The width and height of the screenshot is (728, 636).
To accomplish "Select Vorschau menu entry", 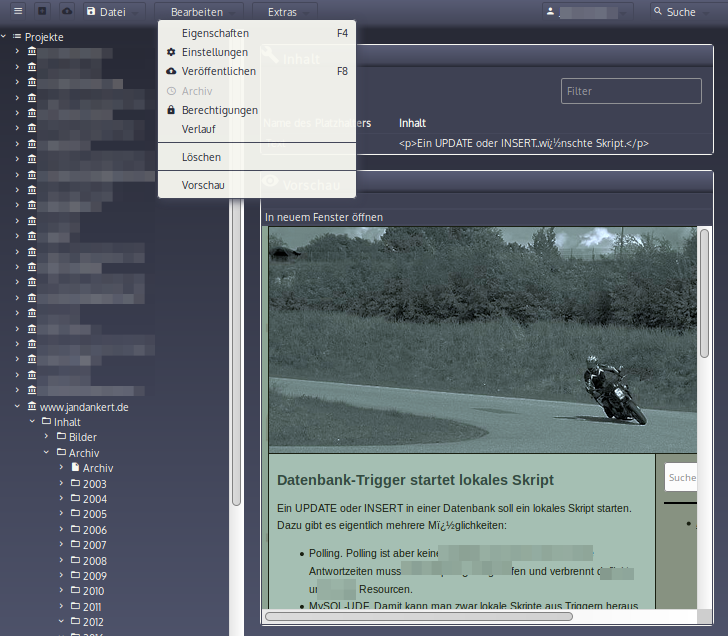I will [257, 185].
